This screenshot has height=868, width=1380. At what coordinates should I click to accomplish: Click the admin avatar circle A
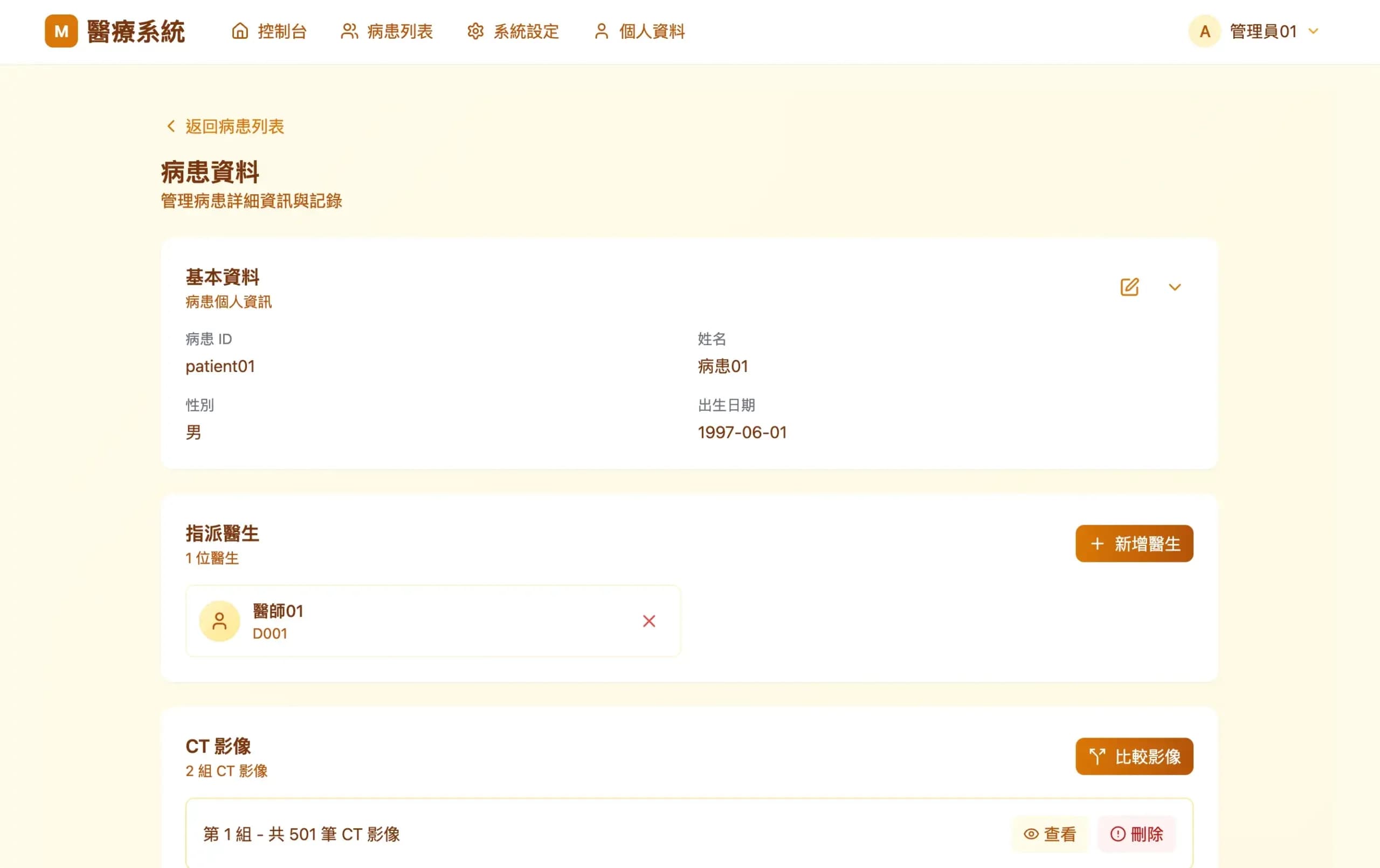[1204, 31]
